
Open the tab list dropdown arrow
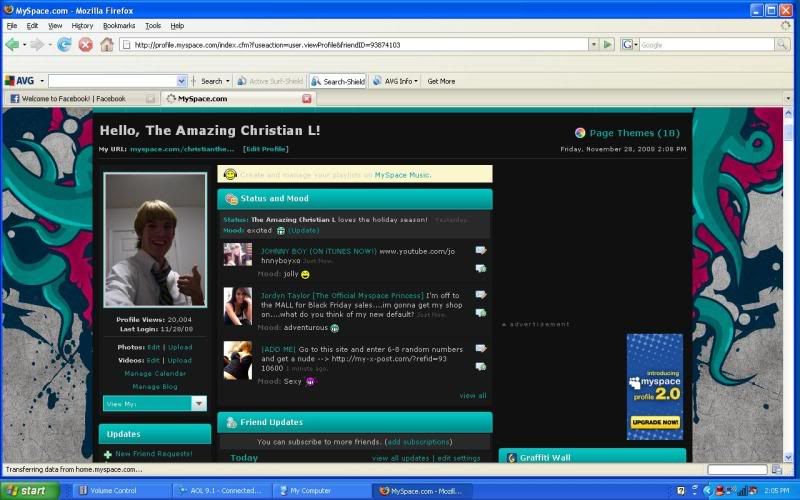point(788,98)
